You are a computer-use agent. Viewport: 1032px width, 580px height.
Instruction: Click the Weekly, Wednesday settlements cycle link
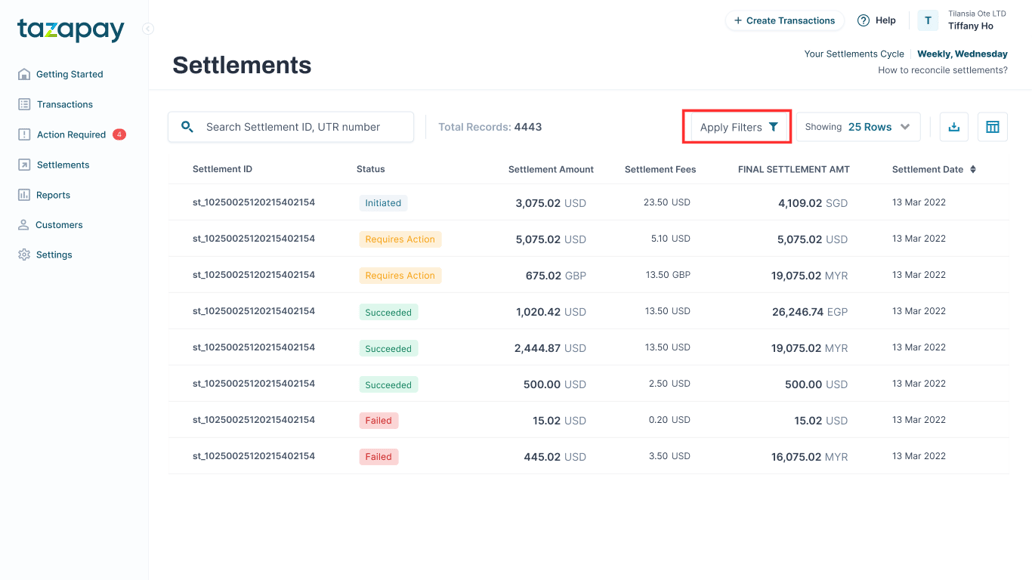pos(962,54)
